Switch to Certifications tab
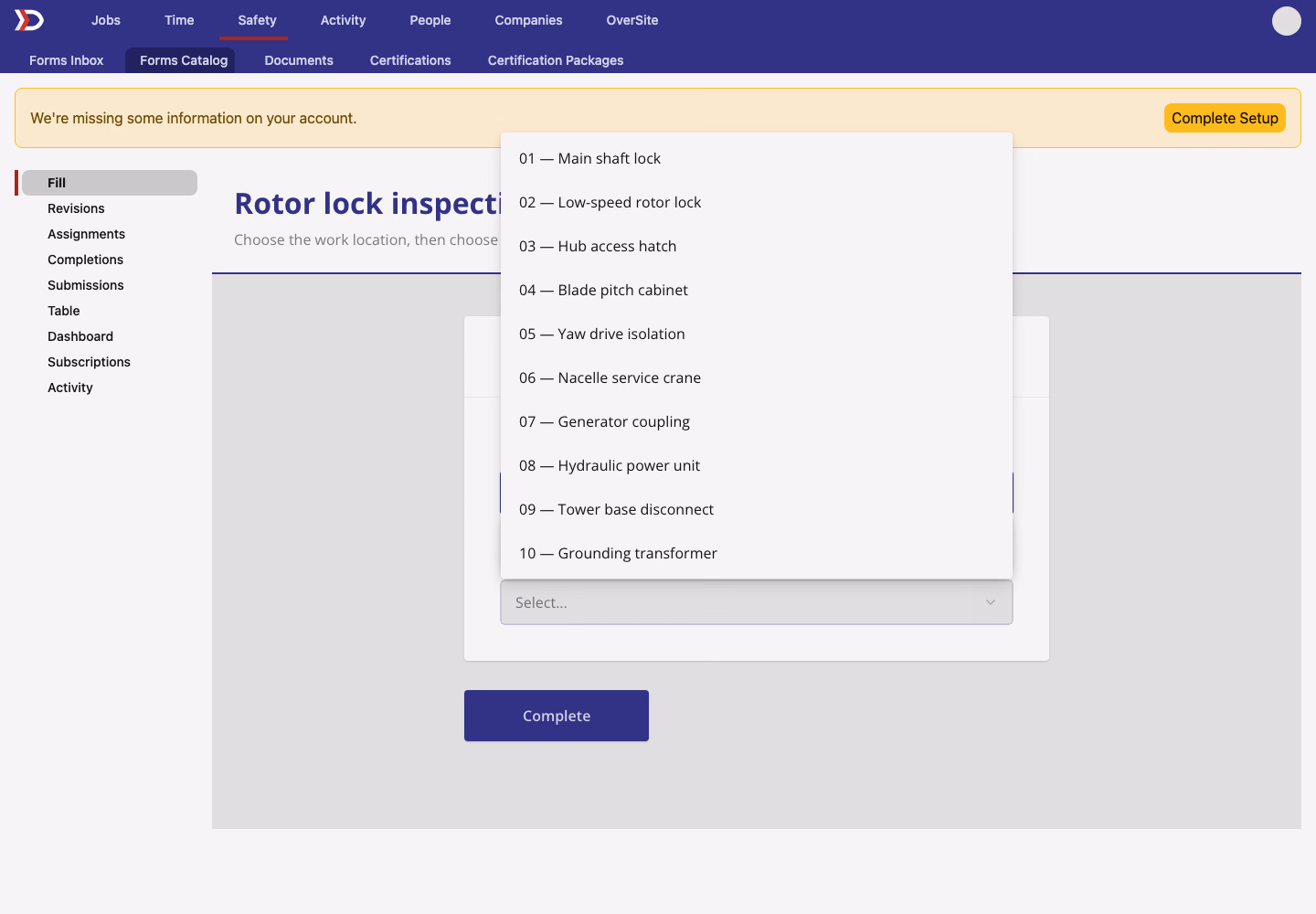Viewport: 1316px width, 914px height. point(410,60)
